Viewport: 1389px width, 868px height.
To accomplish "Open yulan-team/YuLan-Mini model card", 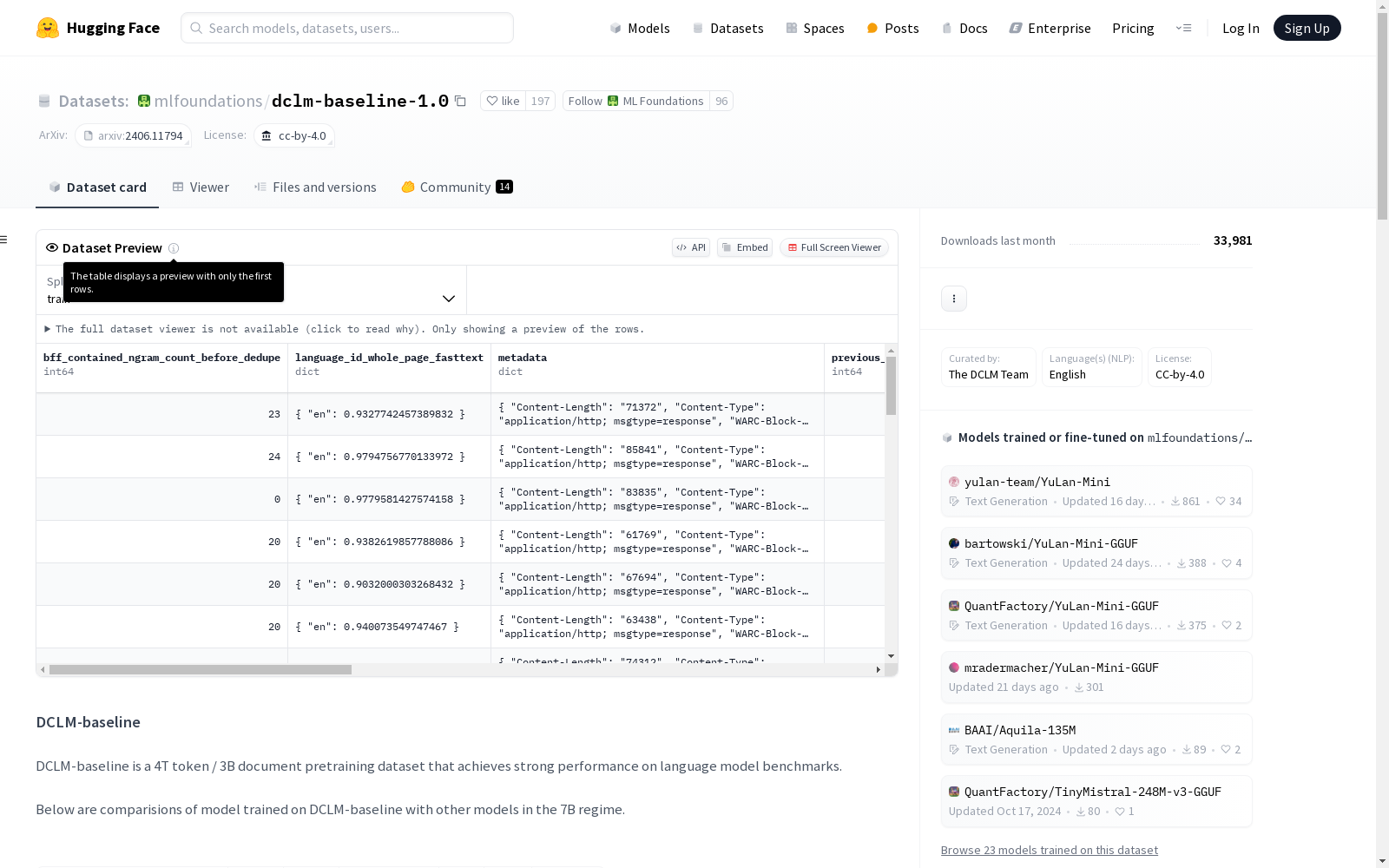I will (x=1096, y=491).
